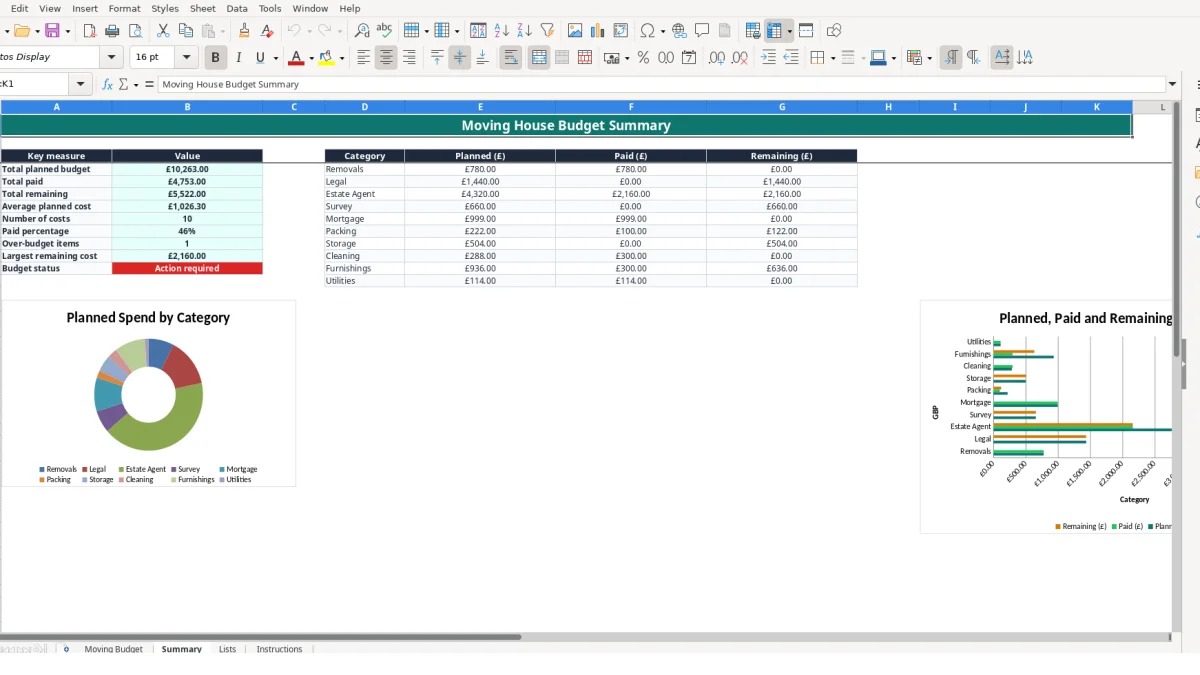Open the Sheet menu

(202, 8)
